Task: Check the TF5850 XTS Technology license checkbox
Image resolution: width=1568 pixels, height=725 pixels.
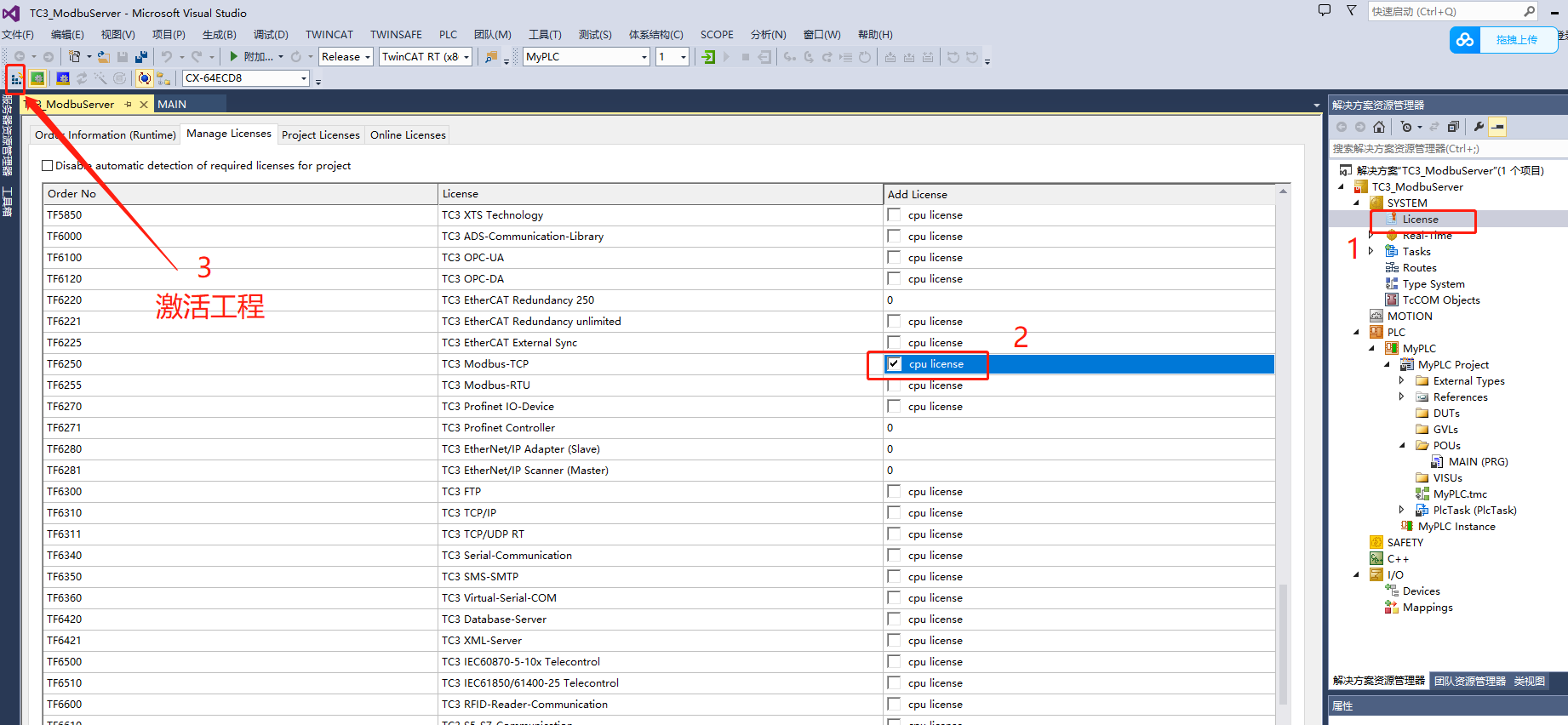Action: (x=894, y=215)
